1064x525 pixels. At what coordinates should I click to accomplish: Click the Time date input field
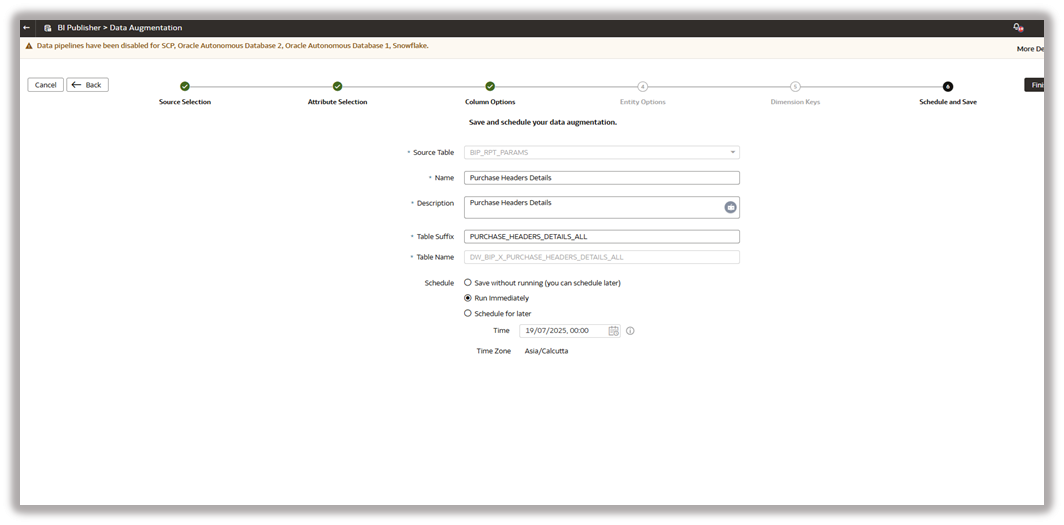point(569,331)
